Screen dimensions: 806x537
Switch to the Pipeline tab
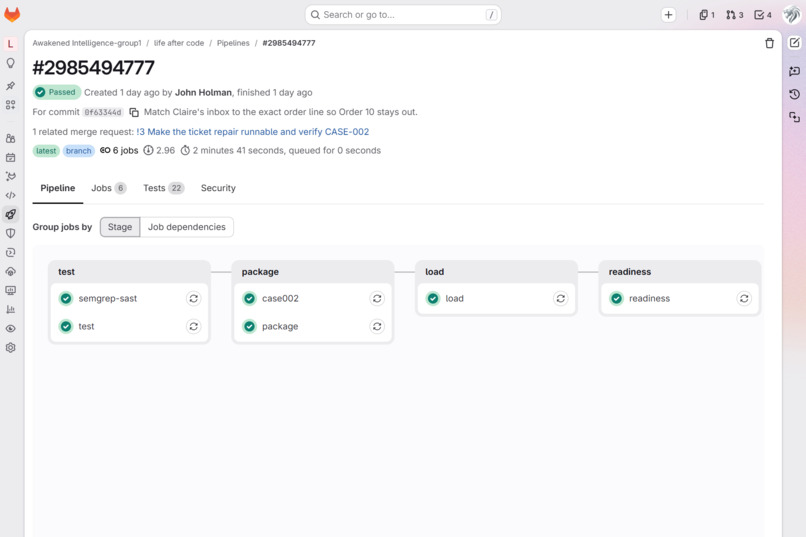58,188
